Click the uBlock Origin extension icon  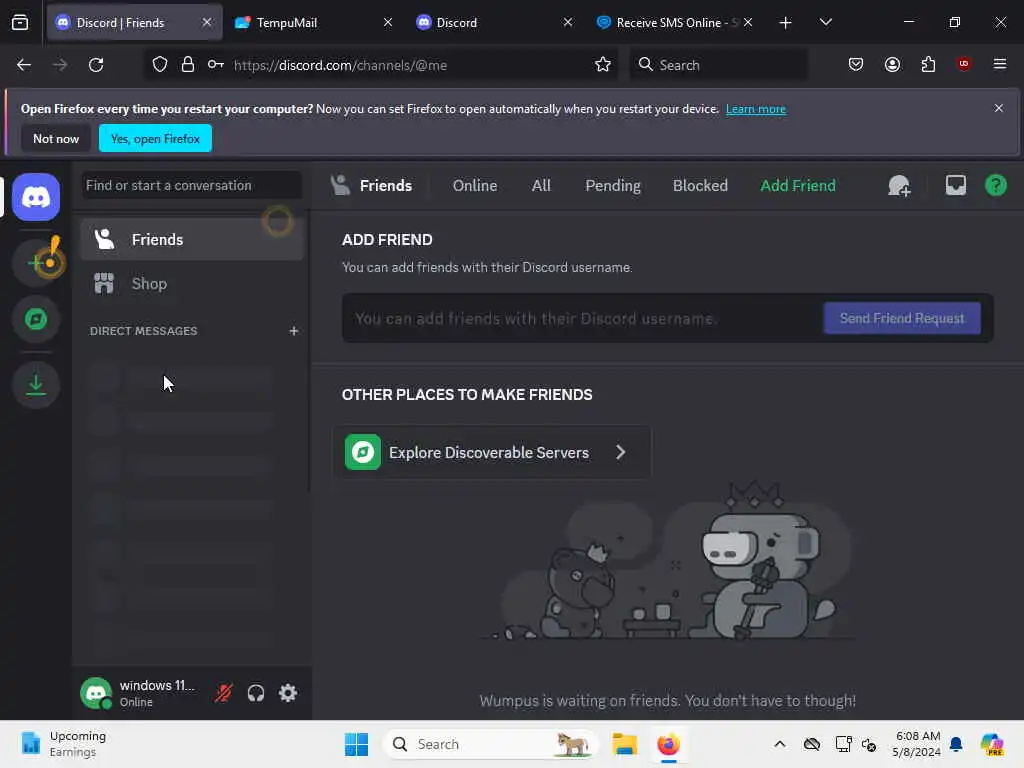tap(963, 64)
